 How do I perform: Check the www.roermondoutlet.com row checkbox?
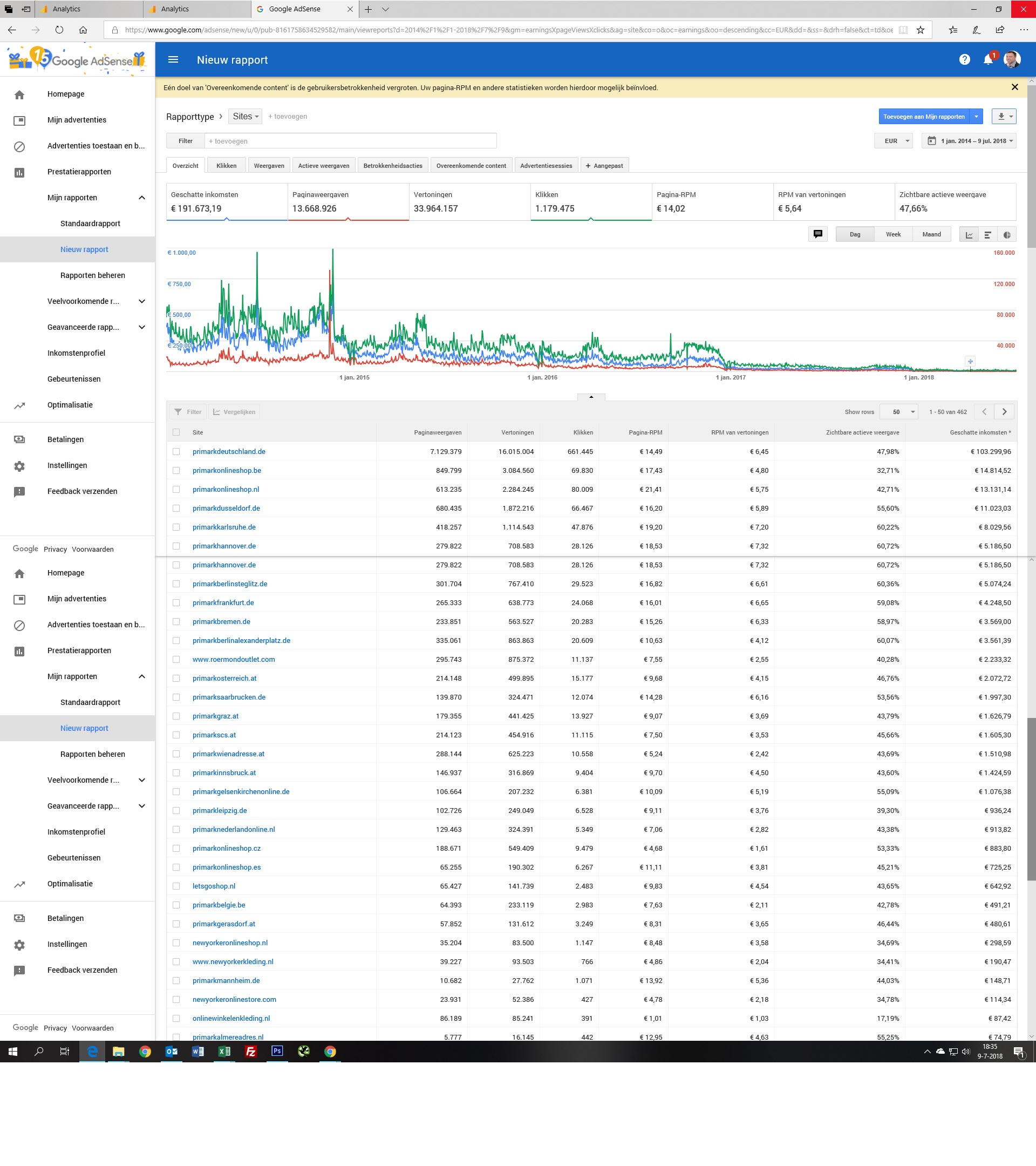(x=176, y=660)
